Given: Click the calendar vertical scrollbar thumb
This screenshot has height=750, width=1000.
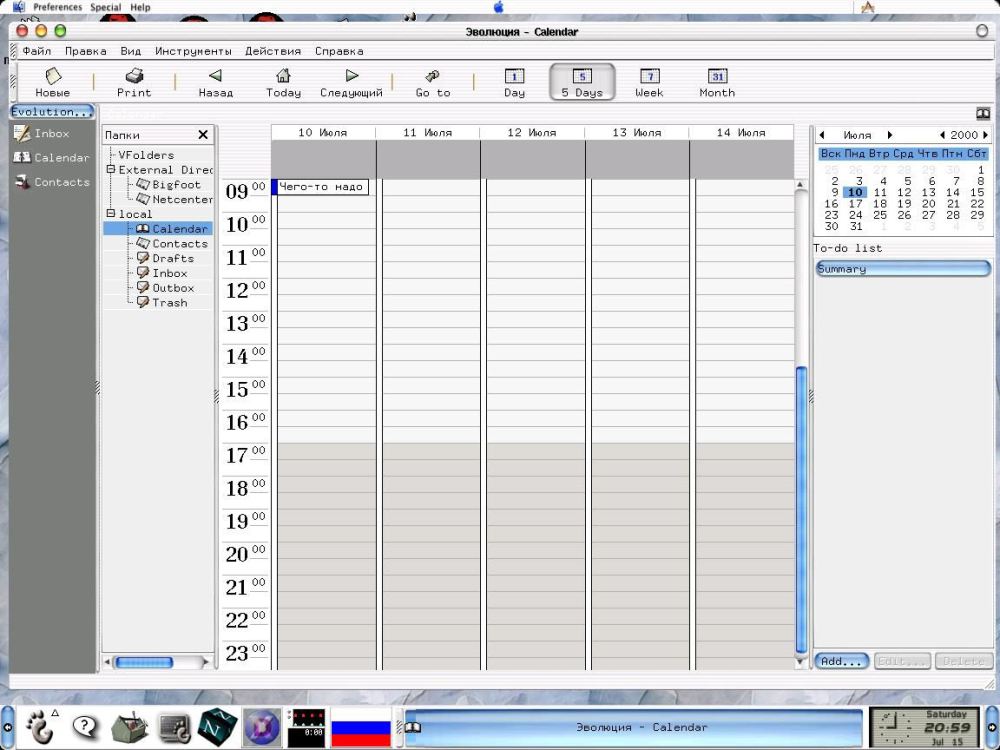Looking at the screenshot, I should coord(802,509).
